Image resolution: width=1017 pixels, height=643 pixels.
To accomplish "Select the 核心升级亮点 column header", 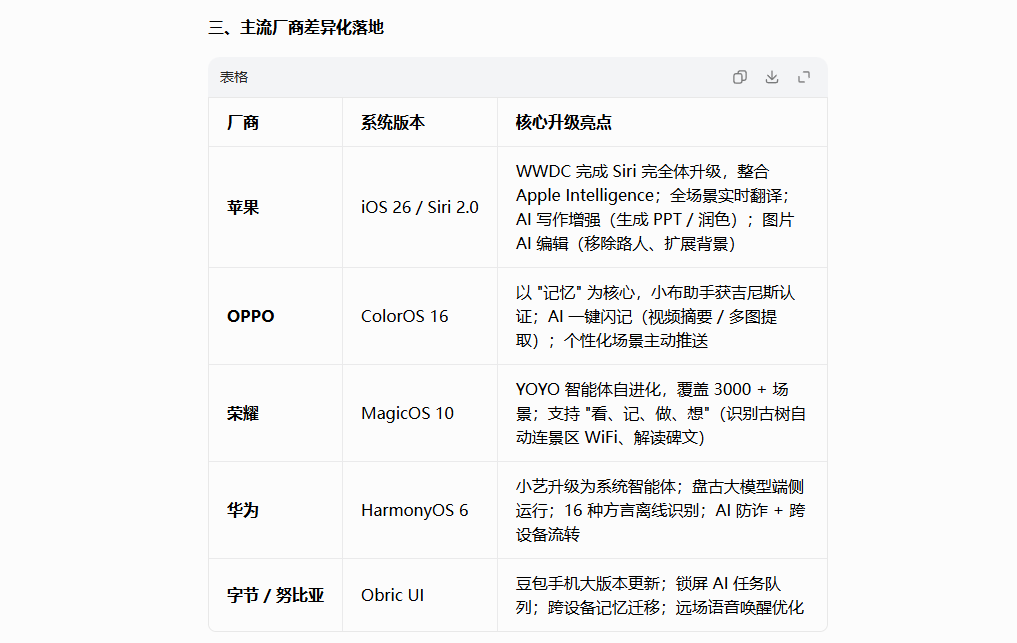I will pos(662,122).
